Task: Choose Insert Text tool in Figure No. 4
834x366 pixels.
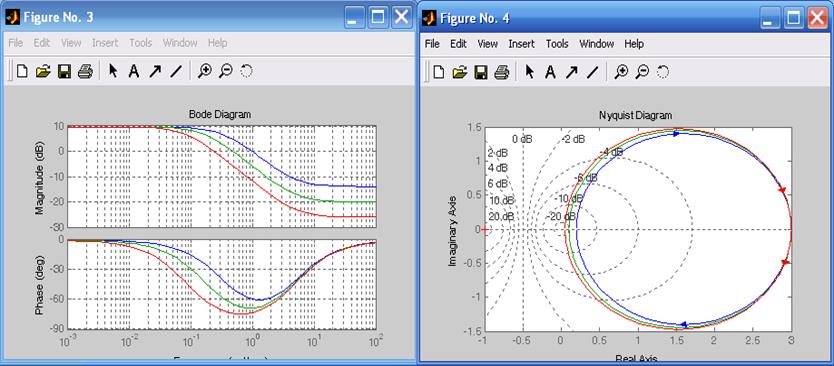Action: click(551, 72)
